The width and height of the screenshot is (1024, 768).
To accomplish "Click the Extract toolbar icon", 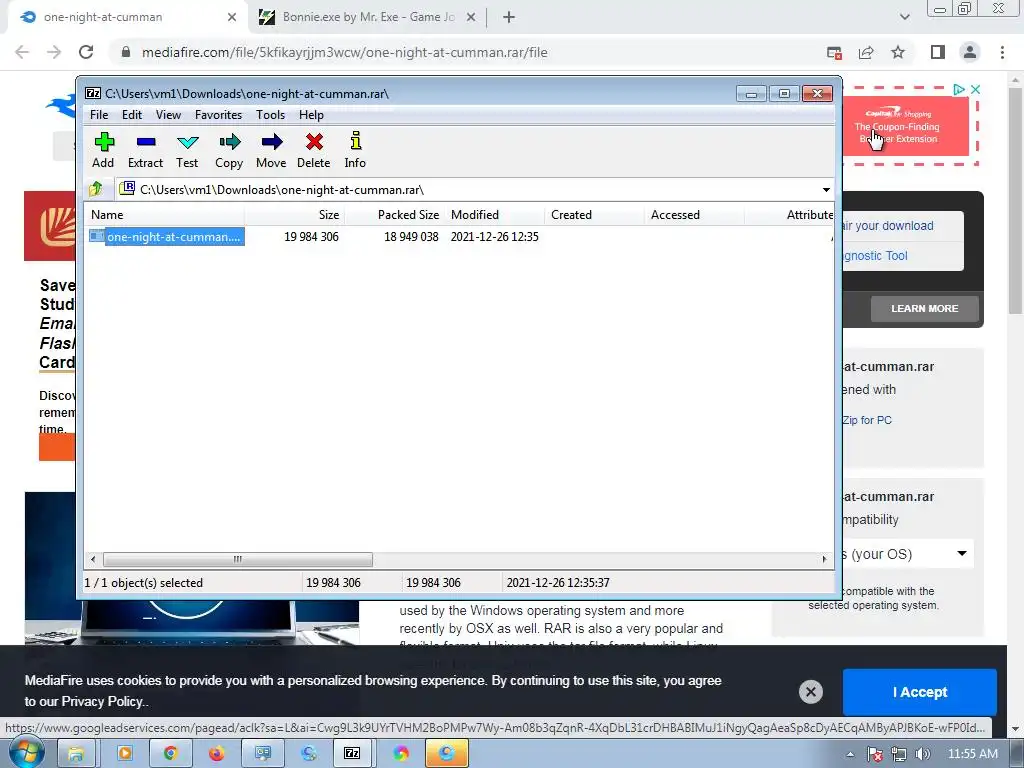I will 145,150.
